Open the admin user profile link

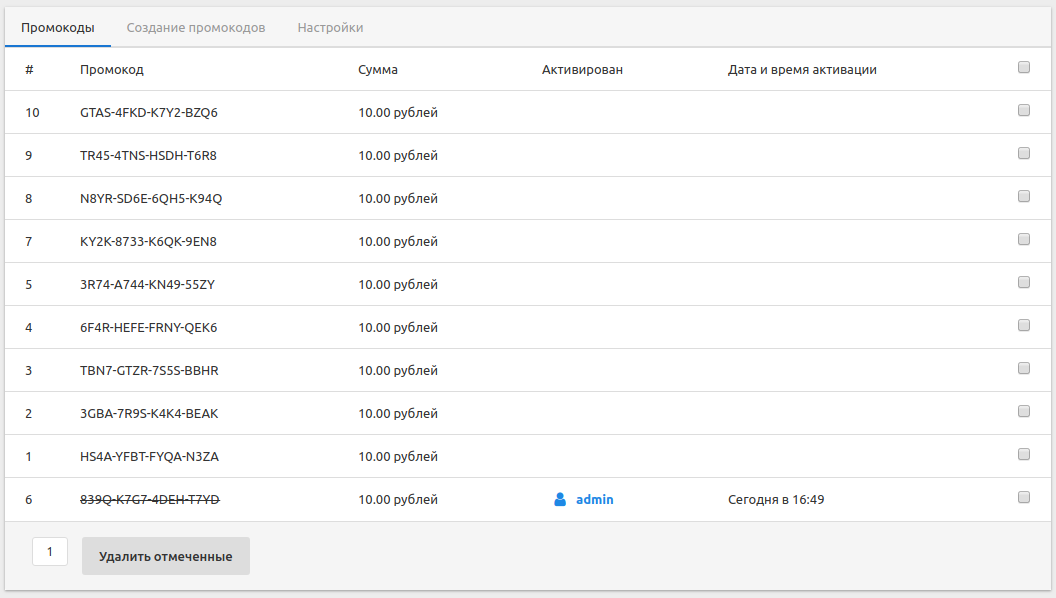point(594,499)
